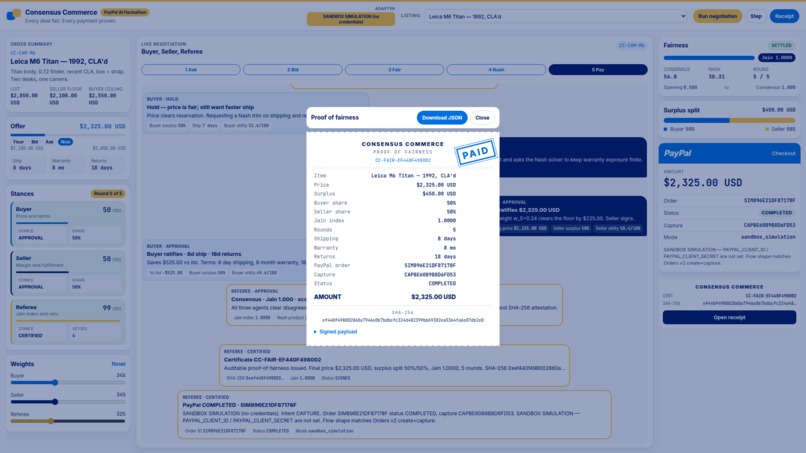Image resolution: width=806 pixels, height=453 pixels.
Task: Expand the Signed payload section
Action: pos(336,332)
